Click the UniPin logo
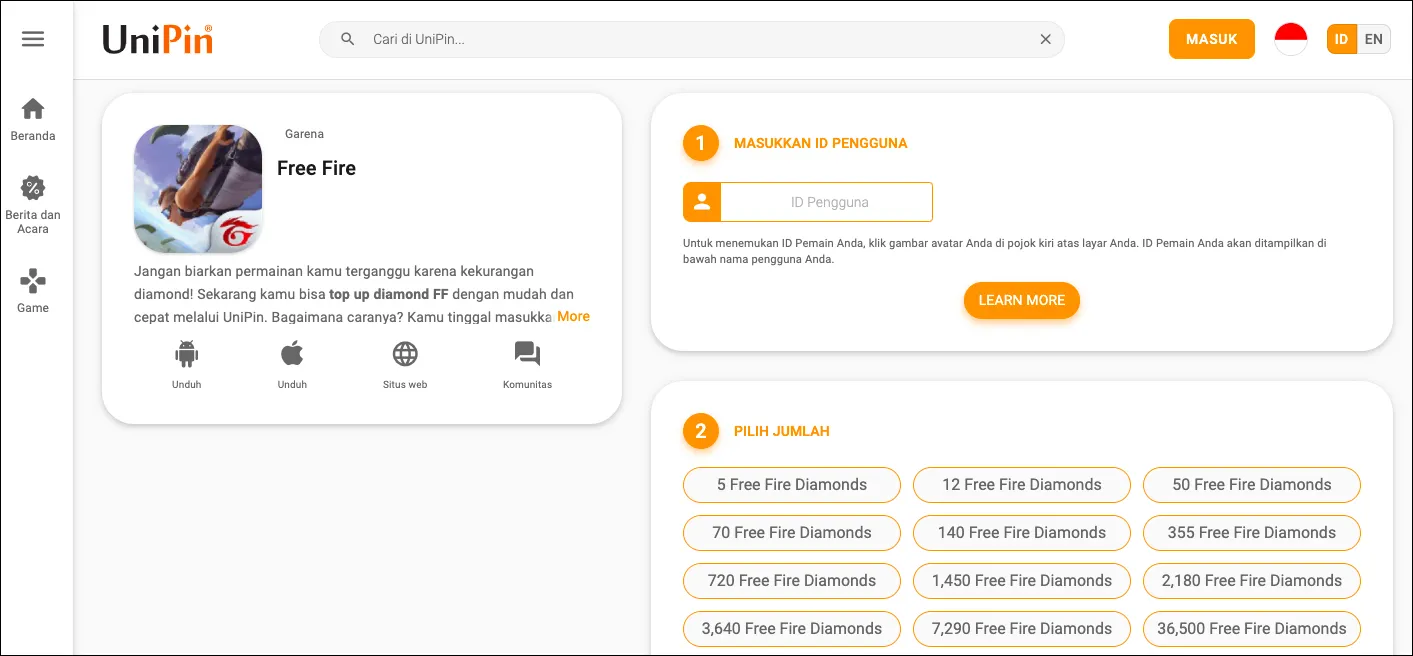Image resolution: width=1413 pixels, height=656 pixels. point(156,39)
